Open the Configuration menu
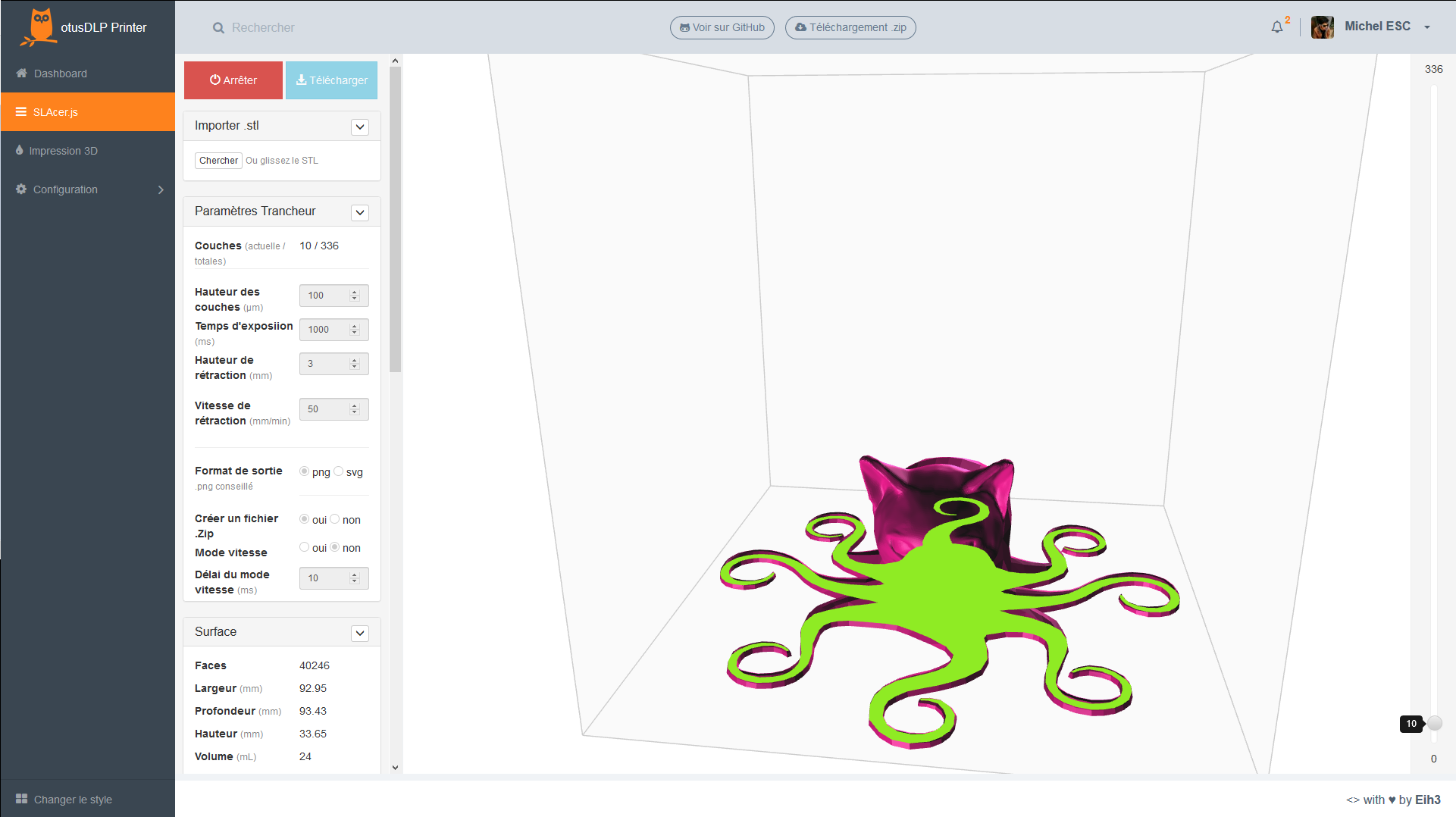Image resolution: width=1456 pixels, height=817 pixels. point(88,189)
